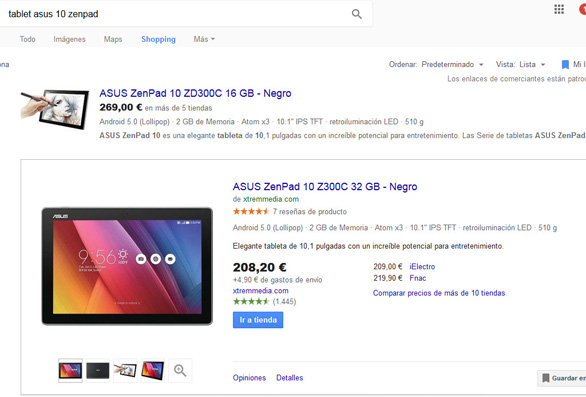
Task: Select first colorful front-view thumbnail
Action: 70,370
